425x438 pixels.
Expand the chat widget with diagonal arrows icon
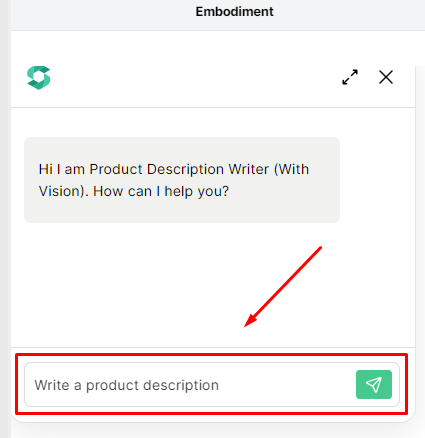(x=350, y=77)
